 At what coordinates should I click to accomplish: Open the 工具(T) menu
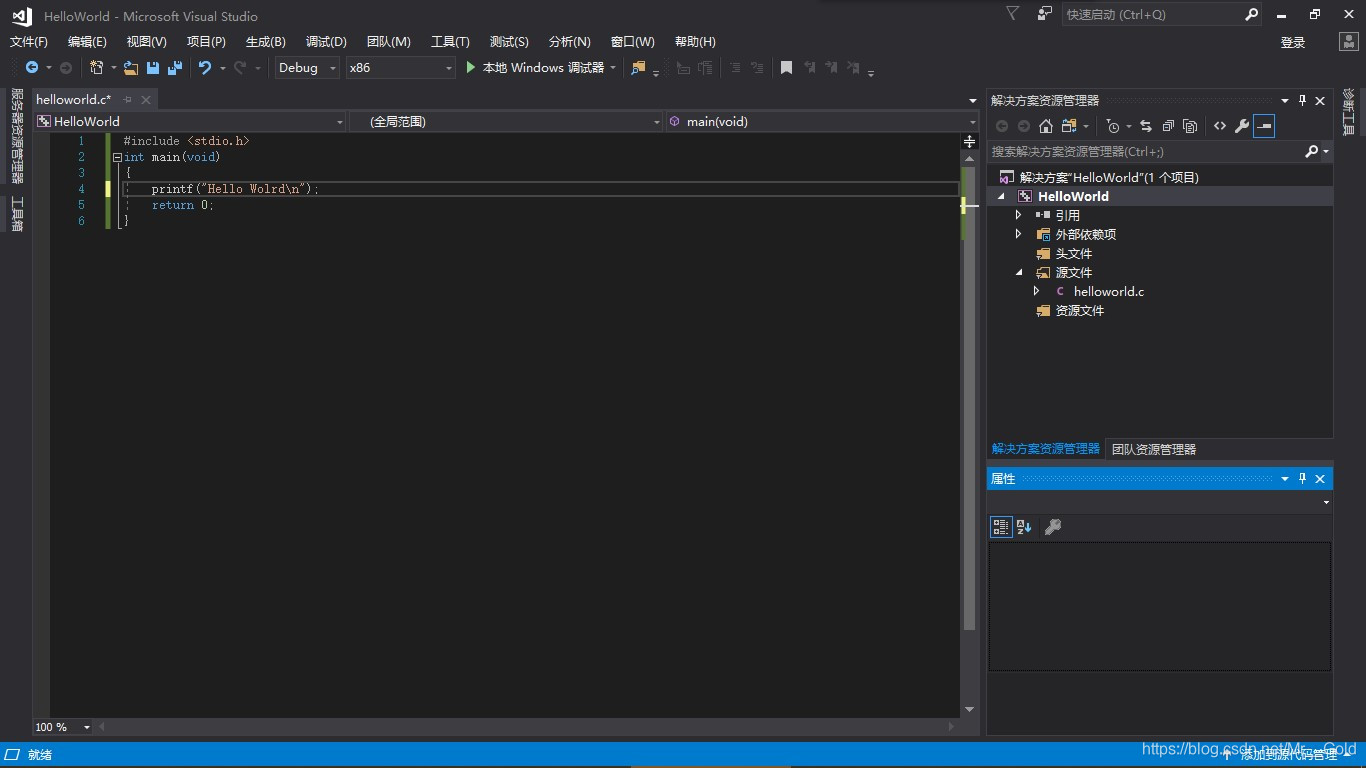(450, 42)
